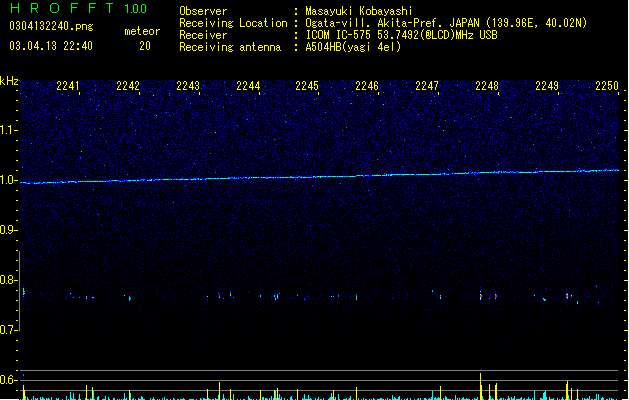Click the 1.1 kHz axis label
Screen dimensions: 629x400
pyautogui.click(x=8, y=130)
